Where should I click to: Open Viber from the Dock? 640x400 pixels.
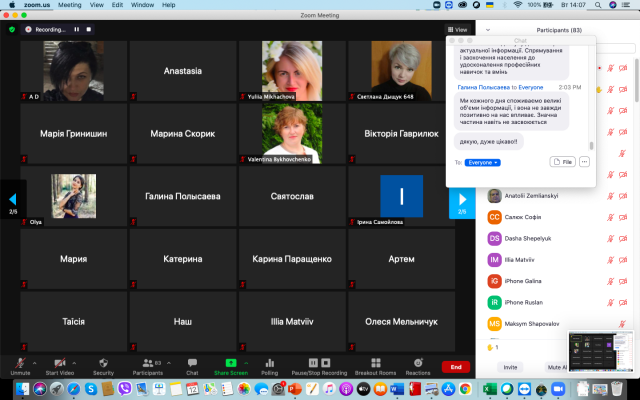124,389
